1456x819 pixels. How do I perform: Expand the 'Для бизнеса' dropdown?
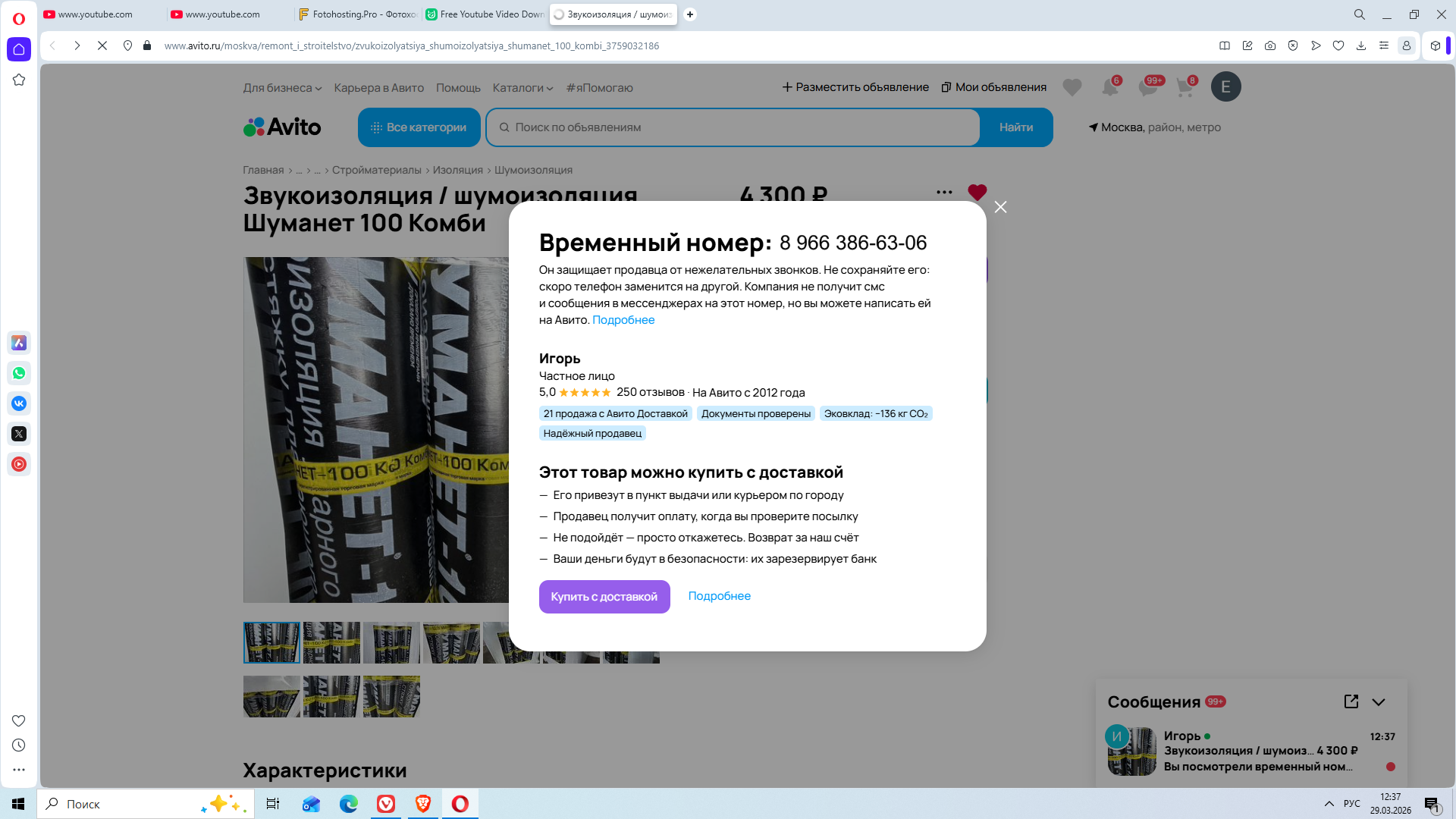(x=282, y=88)
